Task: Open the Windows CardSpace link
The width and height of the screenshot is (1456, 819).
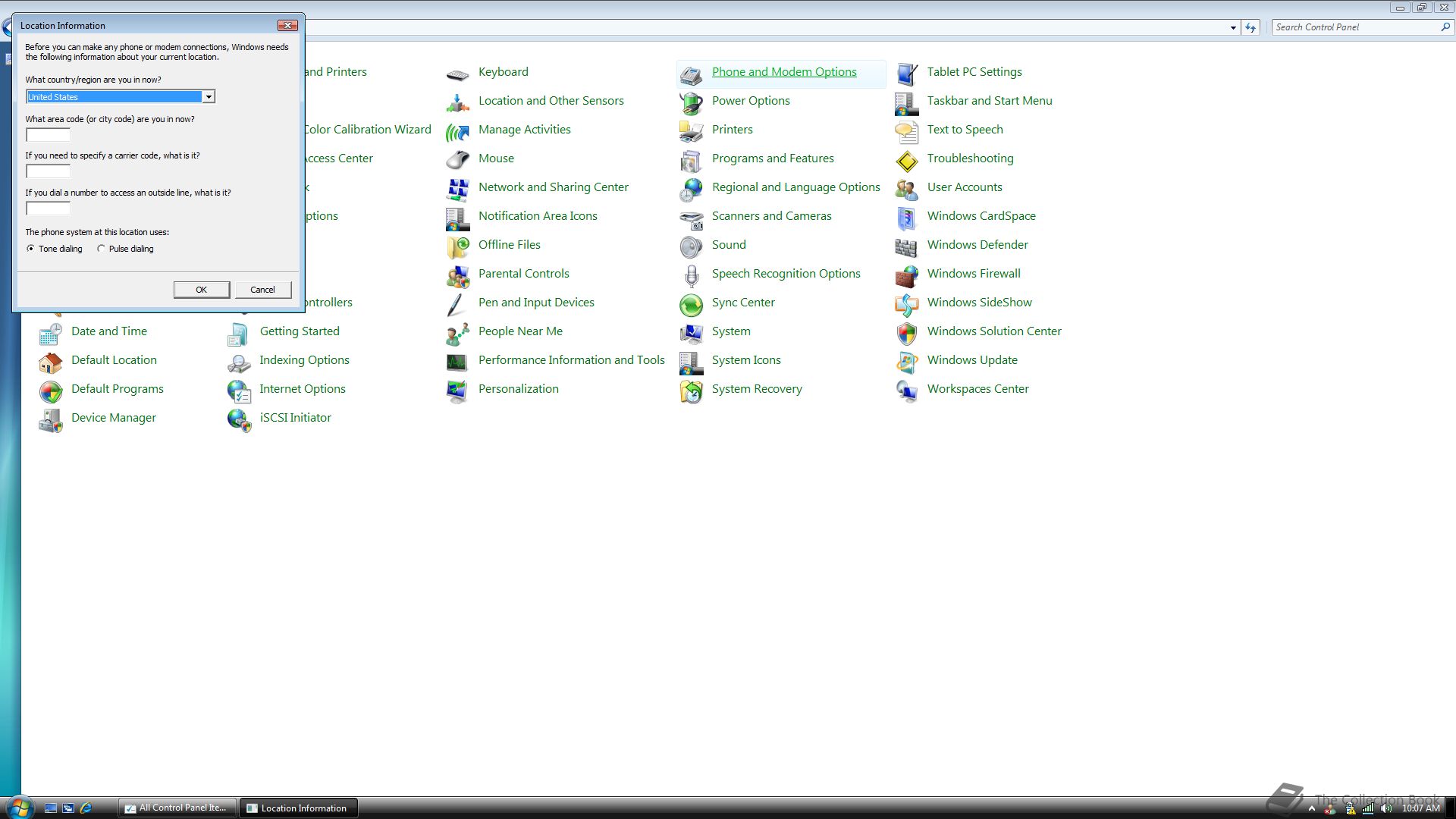Action: (981, 215)
